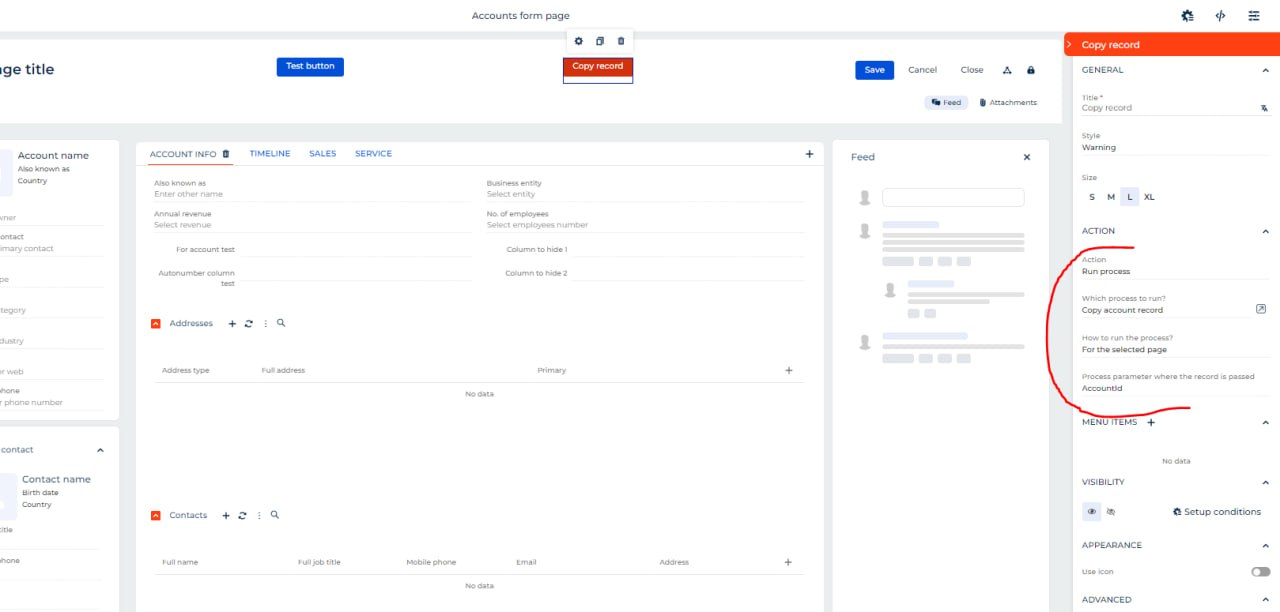Click the Test button
The height and width of the screenshot is (612, 1280).
(x=310, y=67)
